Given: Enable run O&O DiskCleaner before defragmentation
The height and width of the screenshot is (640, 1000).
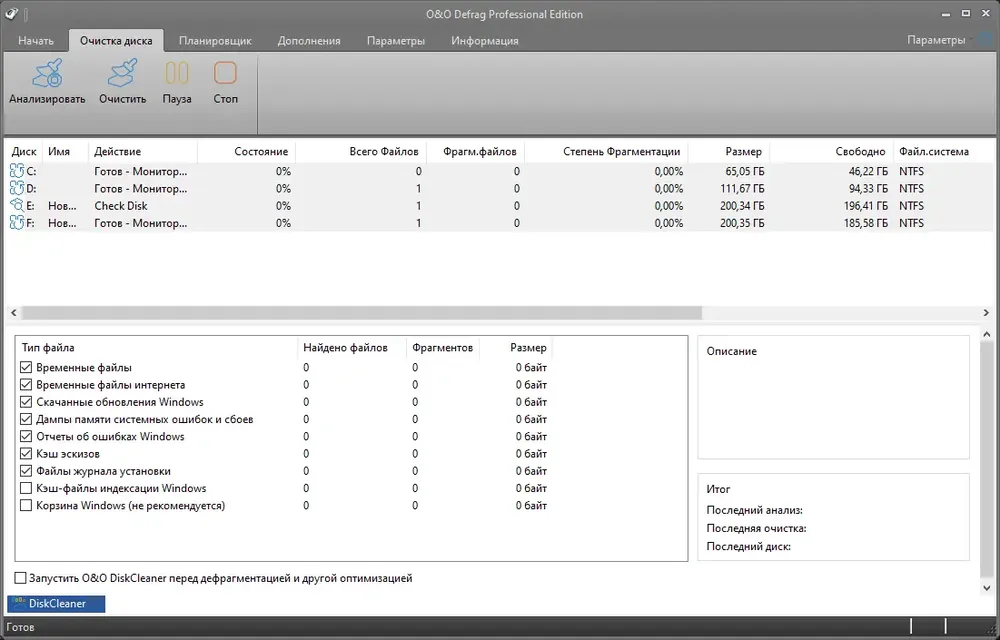Looking at the screenshot, I should pos(20,578).
